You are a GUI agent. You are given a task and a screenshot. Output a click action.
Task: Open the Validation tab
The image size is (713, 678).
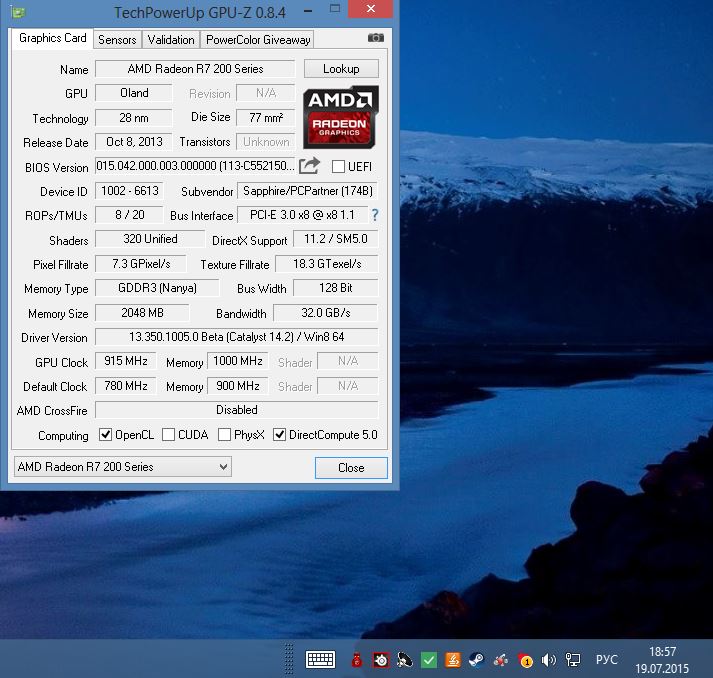click(170, 40)
